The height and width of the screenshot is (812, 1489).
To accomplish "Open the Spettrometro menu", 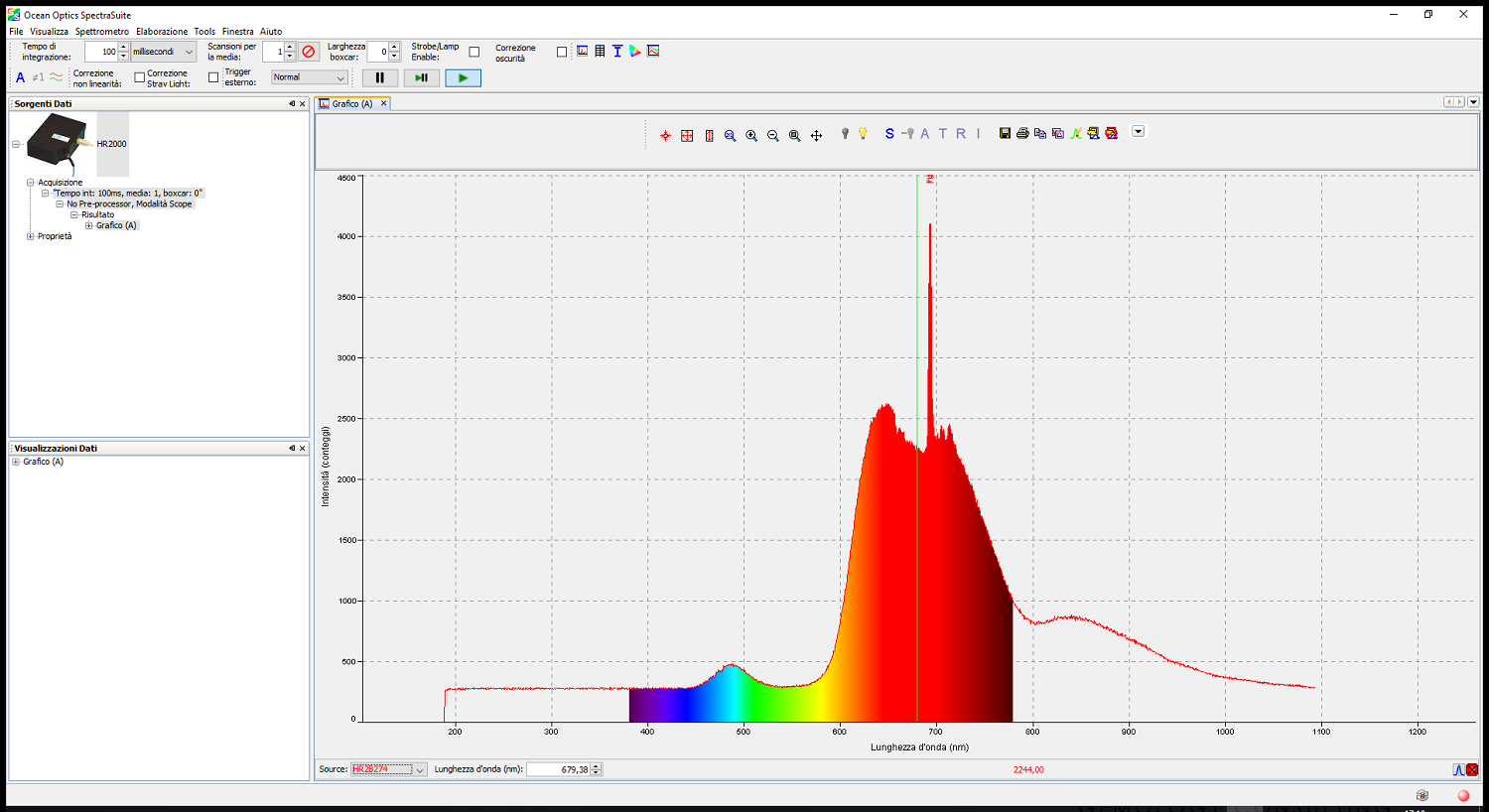I will pyautogui.click(x=102, y=32).
